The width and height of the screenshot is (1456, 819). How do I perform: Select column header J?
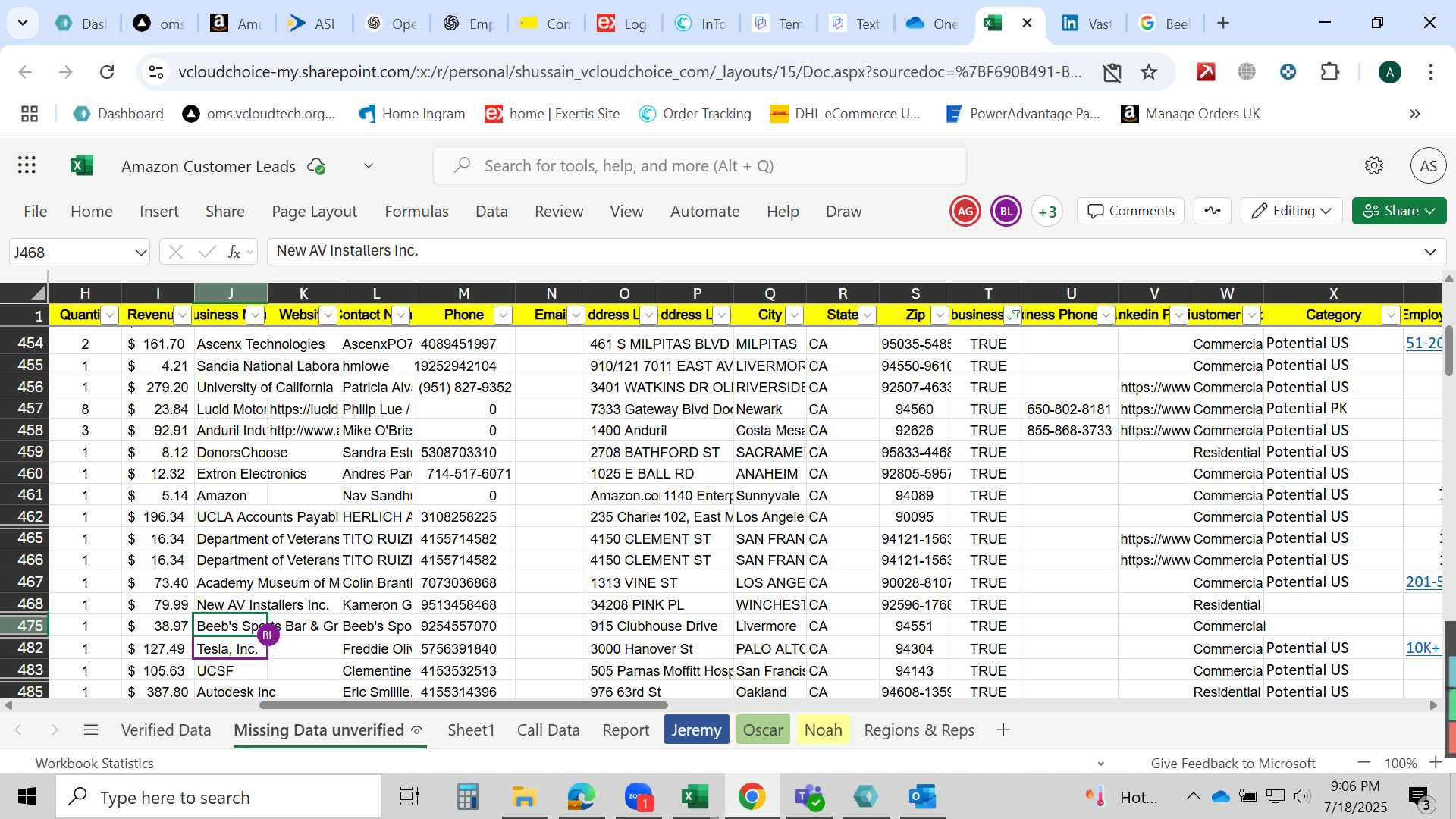click(x=231, y=293)
